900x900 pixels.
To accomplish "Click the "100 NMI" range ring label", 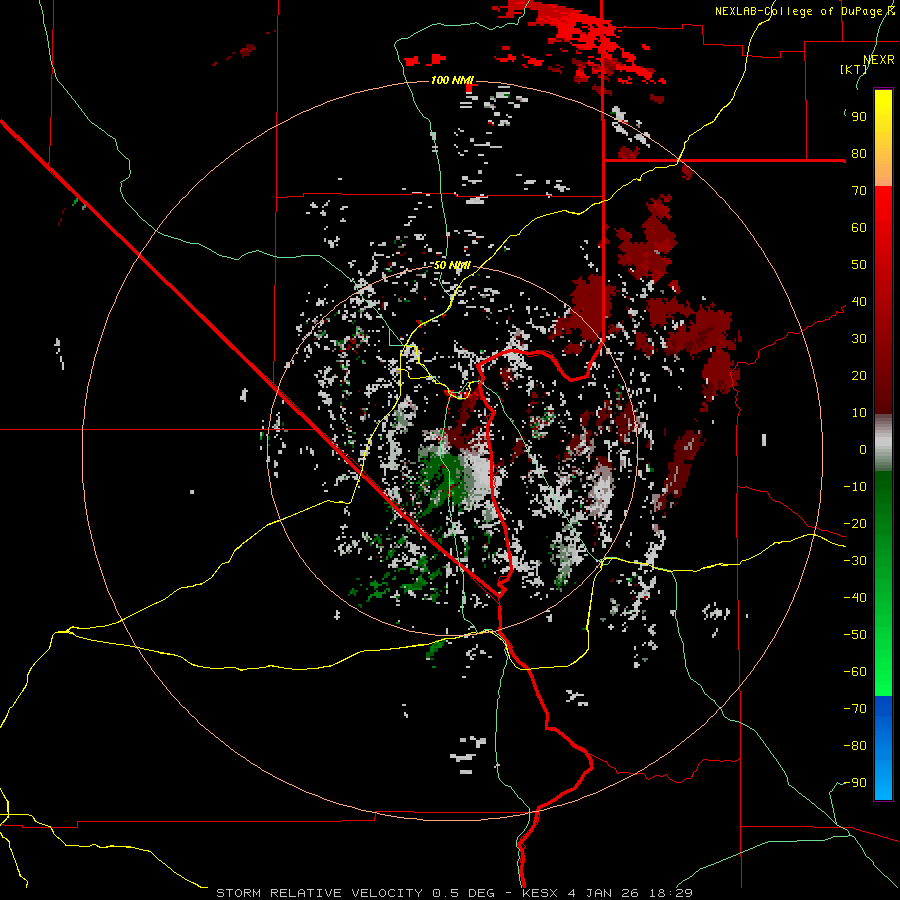I will [x=452, y=80].
